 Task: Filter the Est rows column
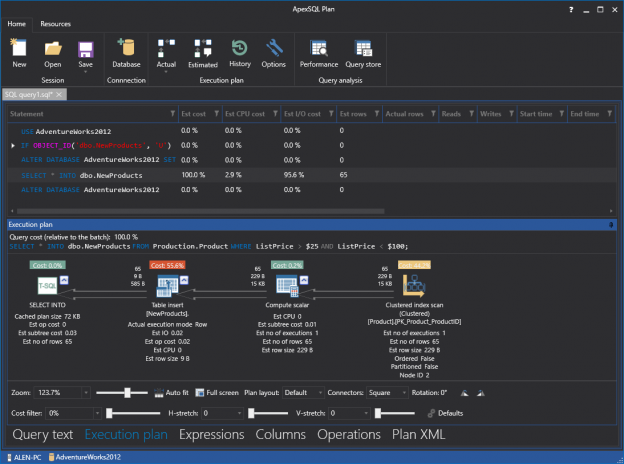pyautogui.click(x=377, y=114)
